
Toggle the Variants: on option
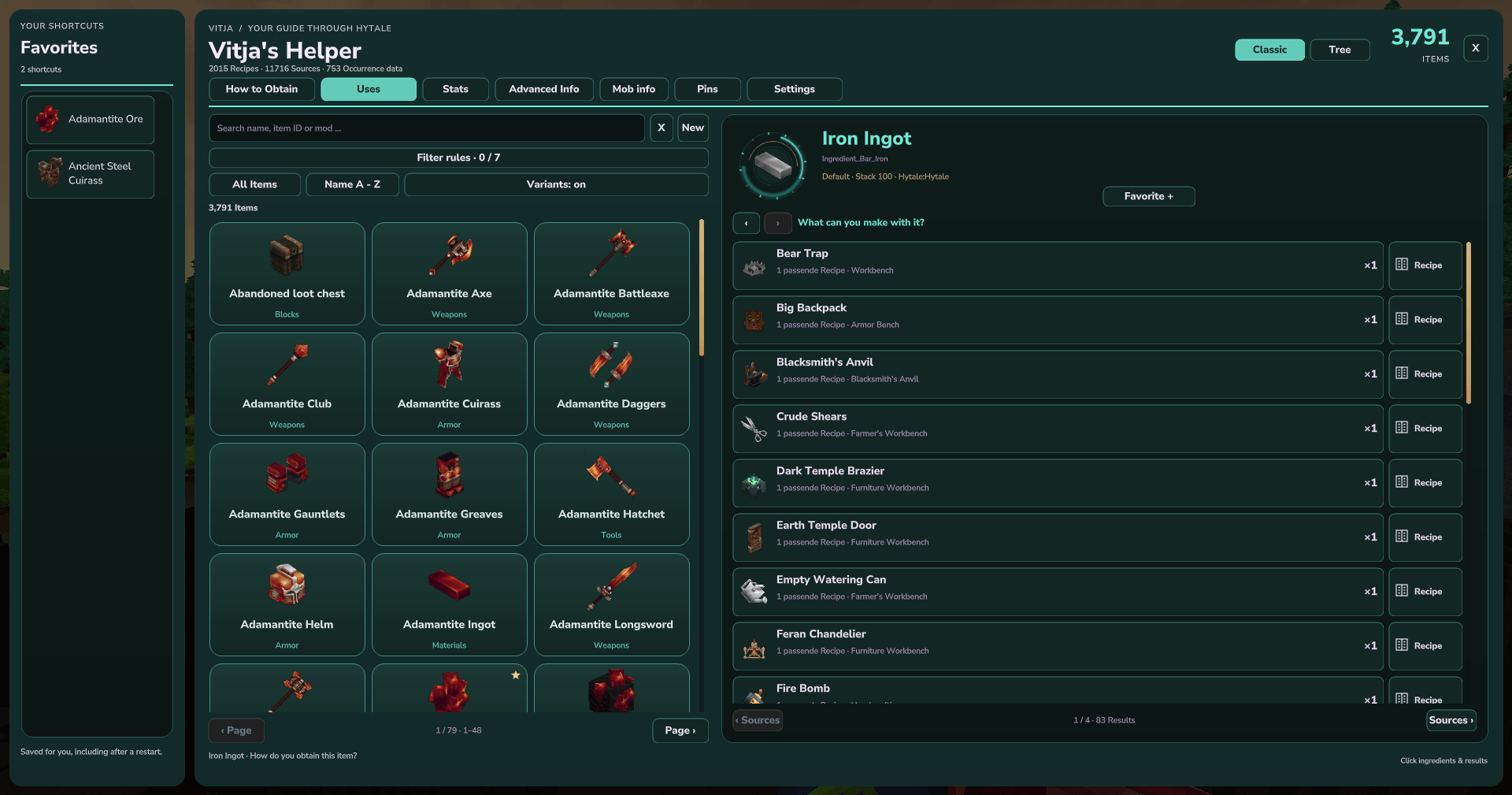tap(556, 184)
